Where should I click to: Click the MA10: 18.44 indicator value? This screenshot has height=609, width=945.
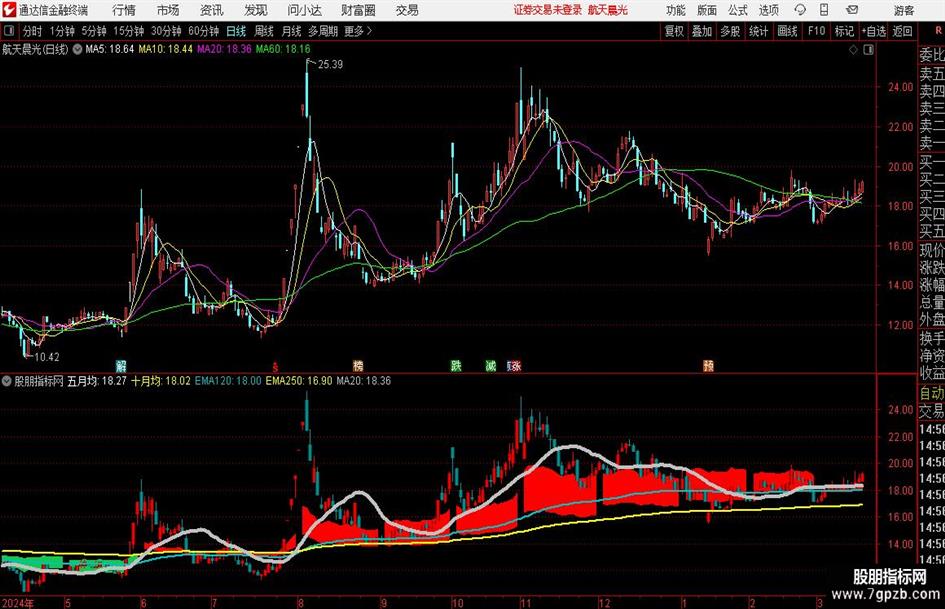pyautogui.click(x=165, y=49)
